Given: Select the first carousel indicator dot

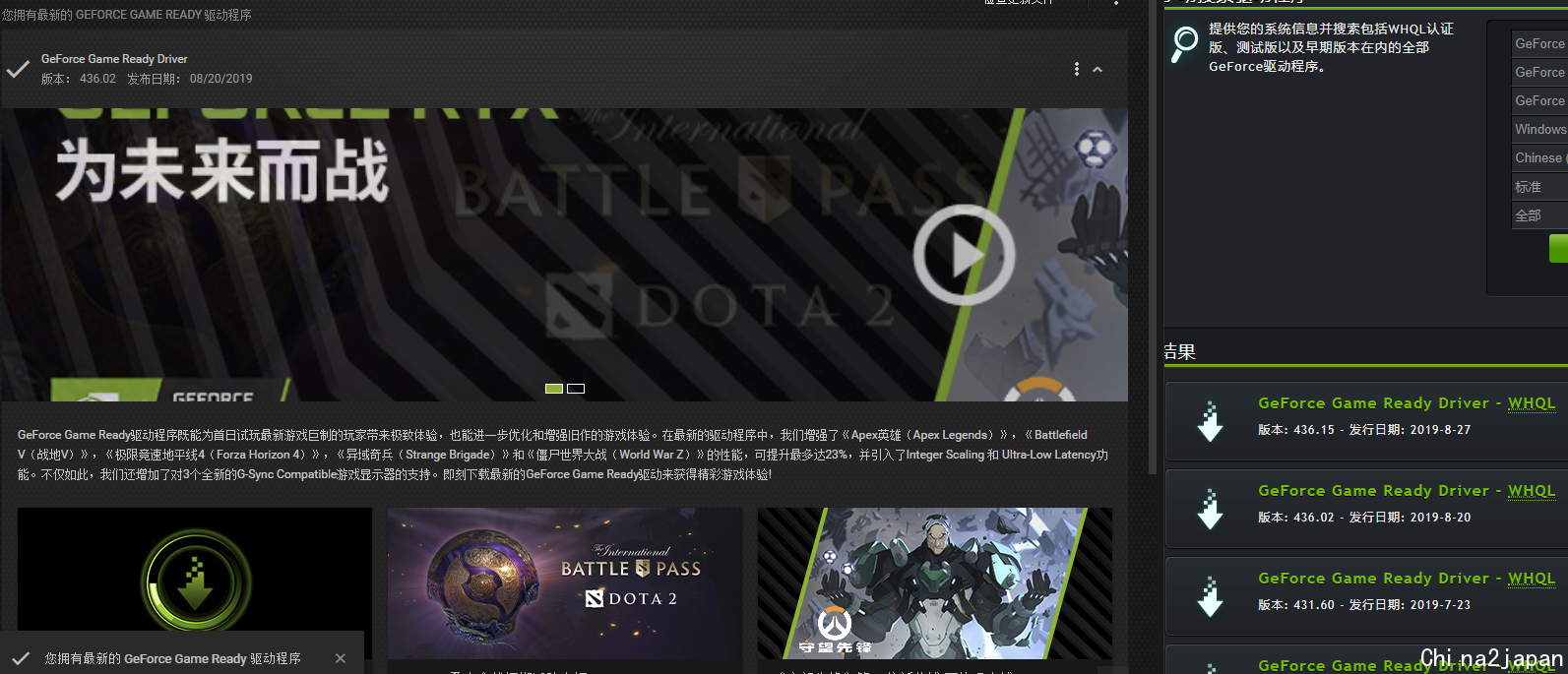Looking at the screenshot, I should click(554, 389).
